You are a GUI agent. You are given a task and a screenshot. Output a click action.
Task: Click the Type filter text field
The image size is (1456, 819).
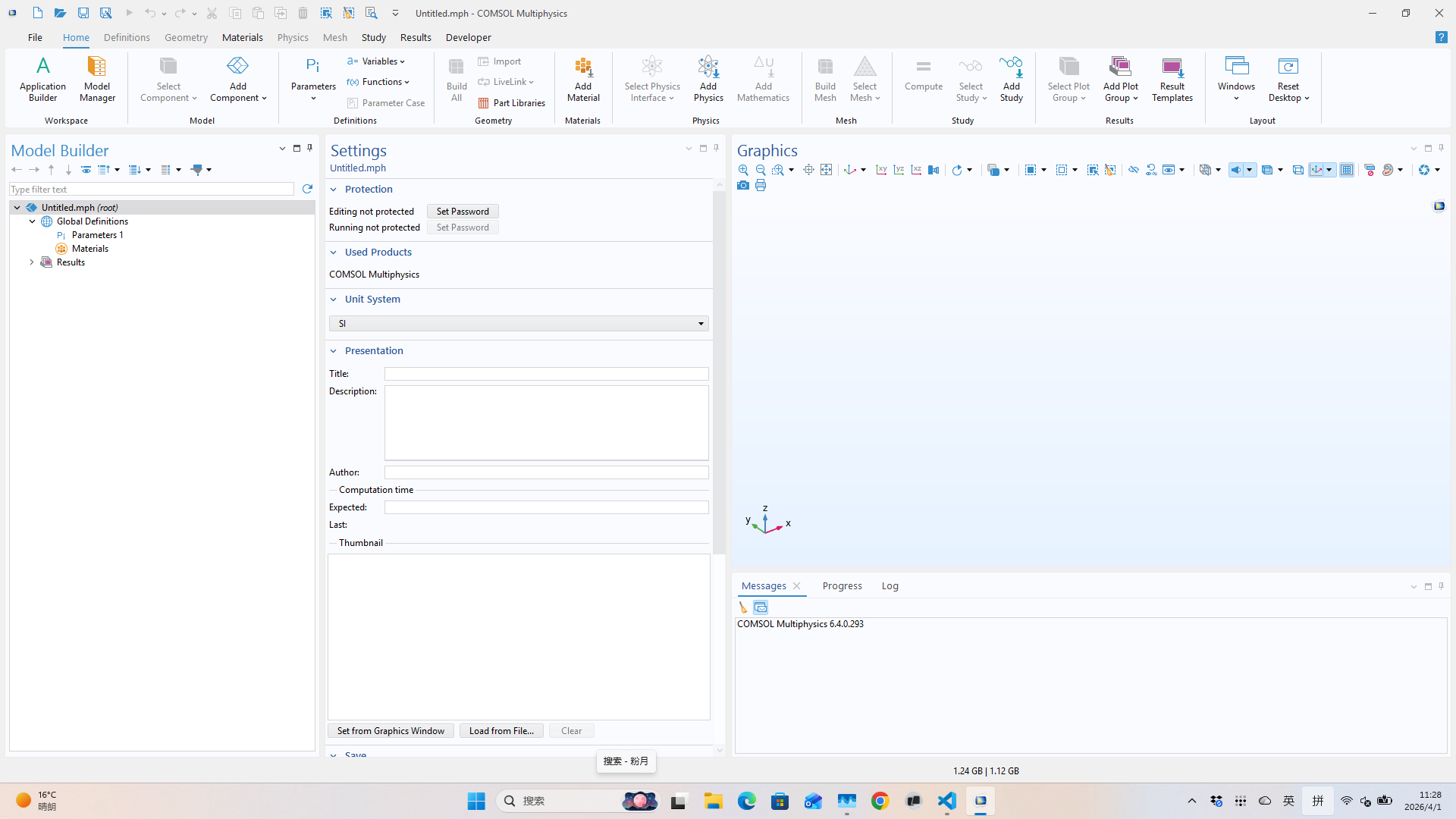click(x=151, y=189)
